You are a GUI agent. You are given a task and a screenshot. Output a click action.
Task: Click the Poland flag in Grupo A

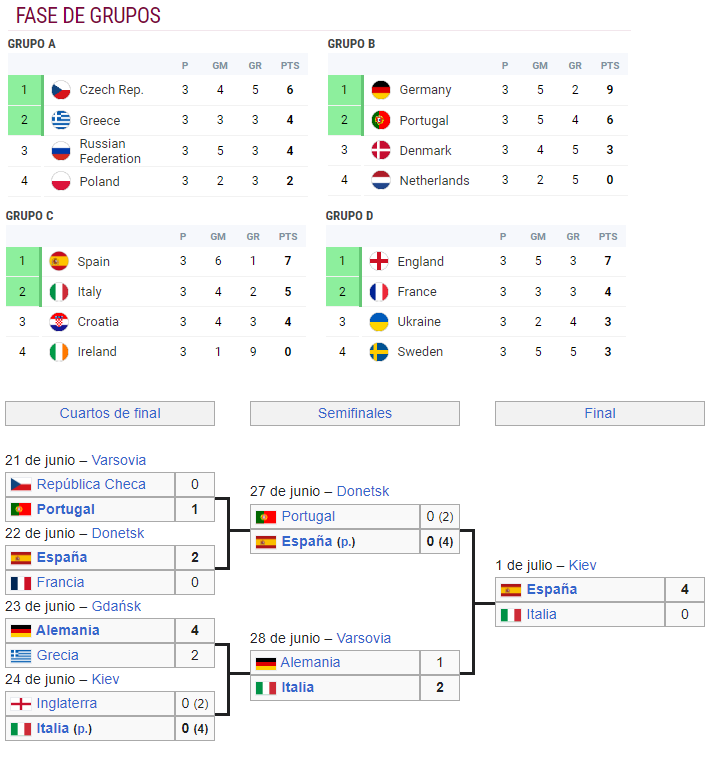point(61,182)
